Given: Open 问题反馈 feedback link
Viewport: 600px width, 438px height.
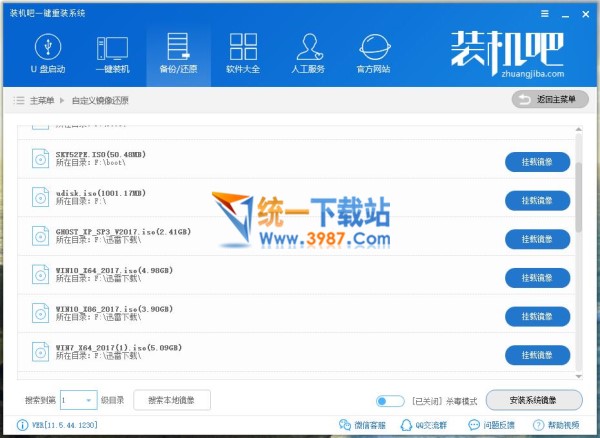Looking at the screenshot, I should pos(492,425).
